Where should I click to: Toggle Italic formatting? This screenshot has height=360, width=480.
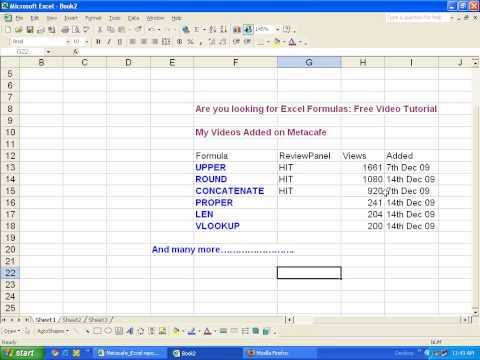(109, 42)
